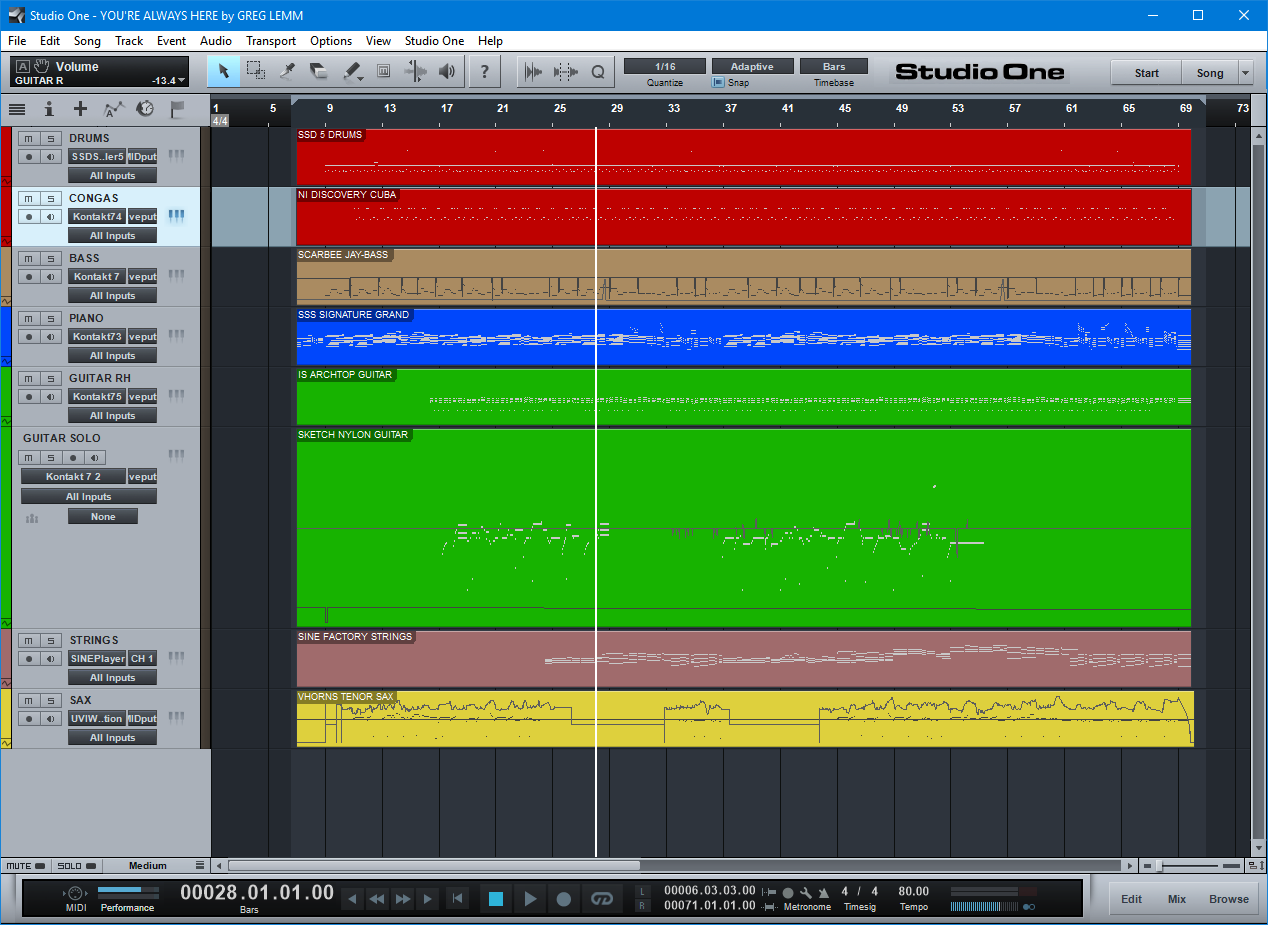Open the Adaptive snap dropdown
The width and height of the screenshot is (1268, 925).
click(x=752, y=66)
